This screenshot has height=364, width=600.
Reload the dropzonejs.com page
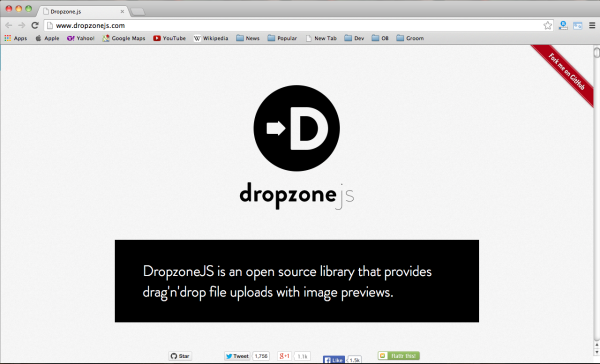(x=35, y=25)
